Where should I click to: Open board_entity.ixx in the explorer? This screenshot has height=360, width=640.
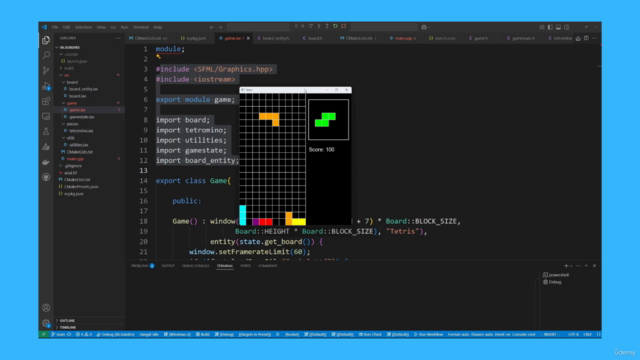[x=83, y=89]
